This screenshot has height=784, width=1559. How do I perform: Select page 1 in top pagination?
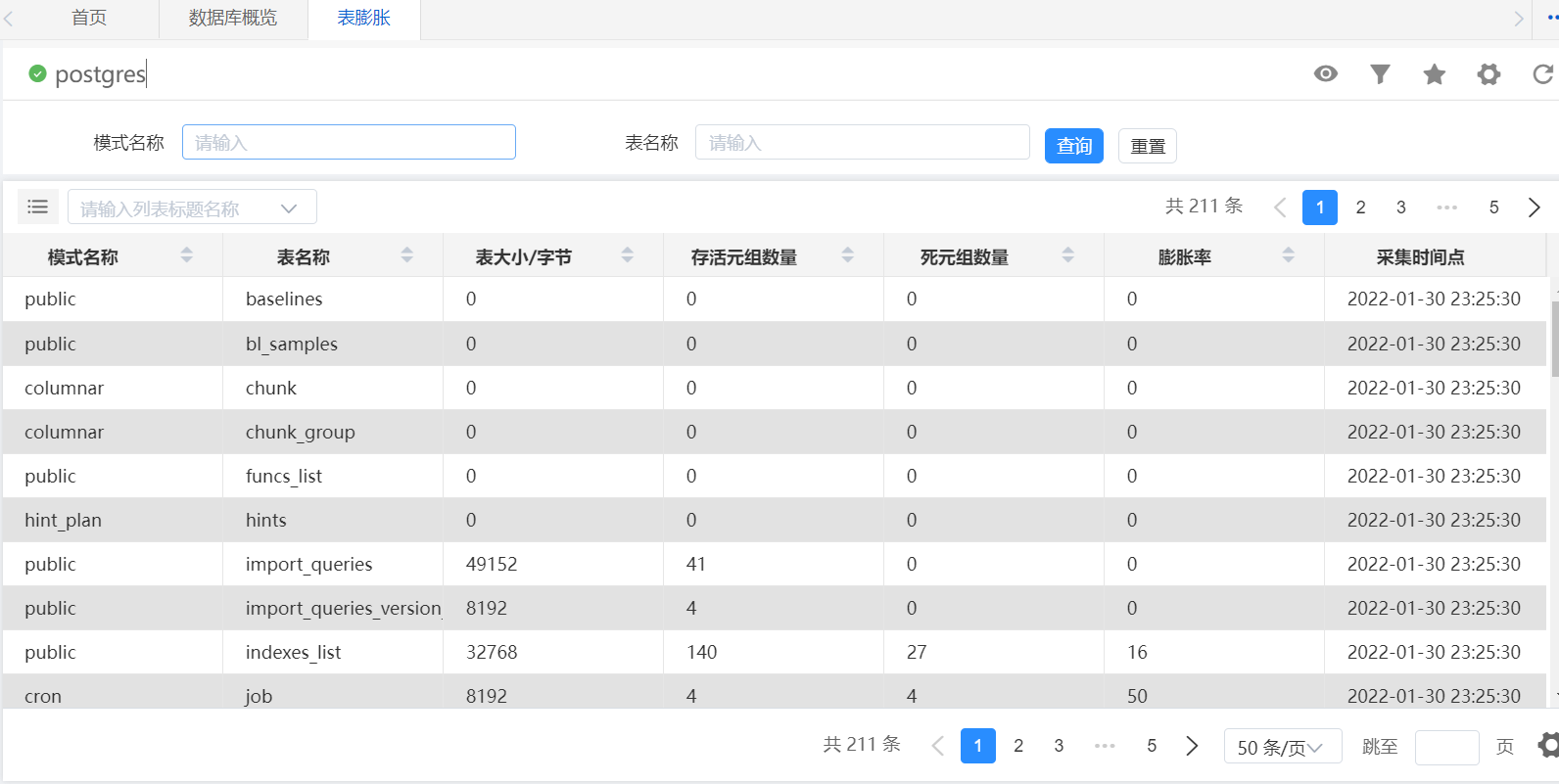[x=1320, y=208]
